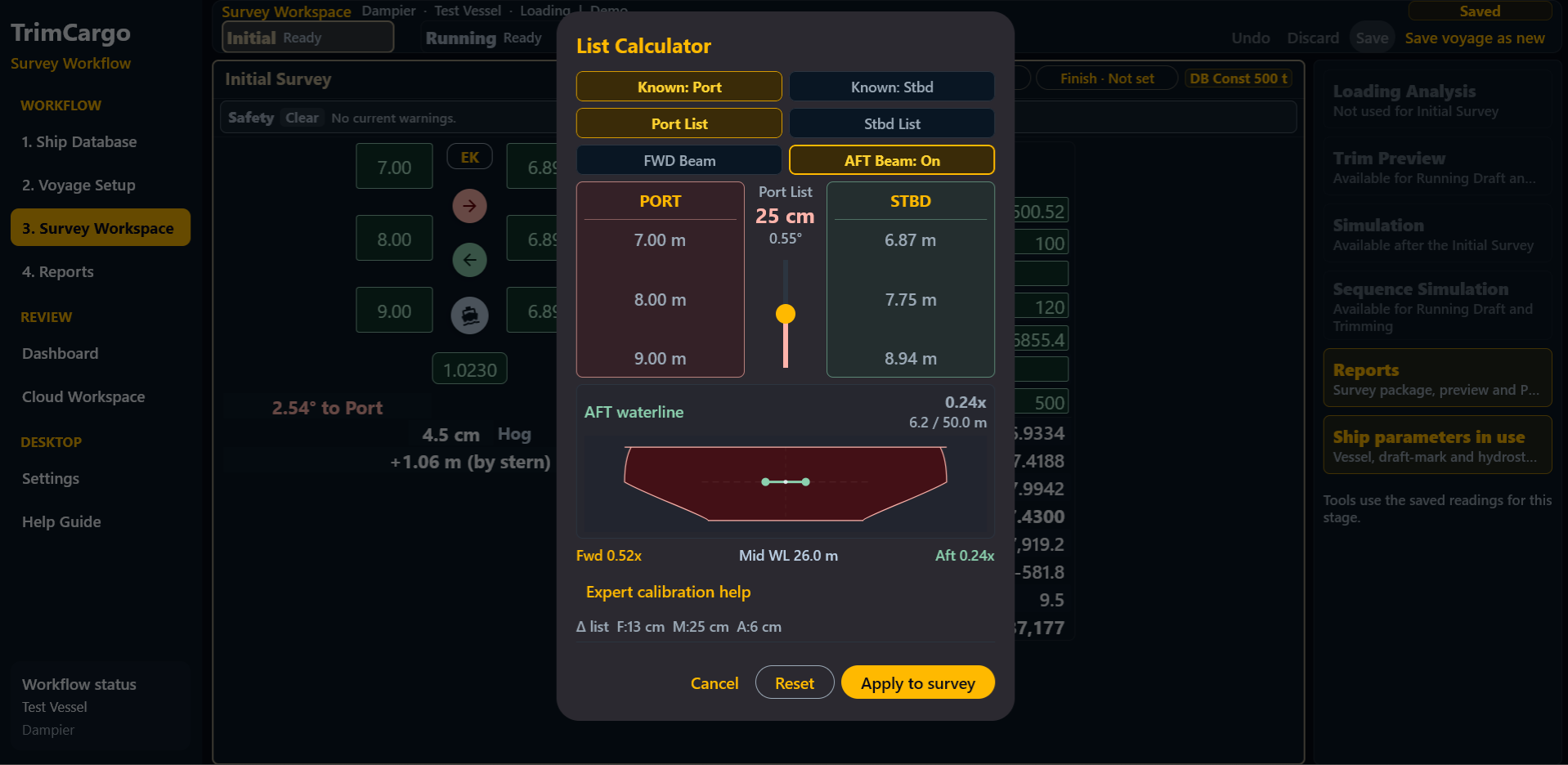
Task: Click the Workflow status panel
Action: click(x=101, y=707)
